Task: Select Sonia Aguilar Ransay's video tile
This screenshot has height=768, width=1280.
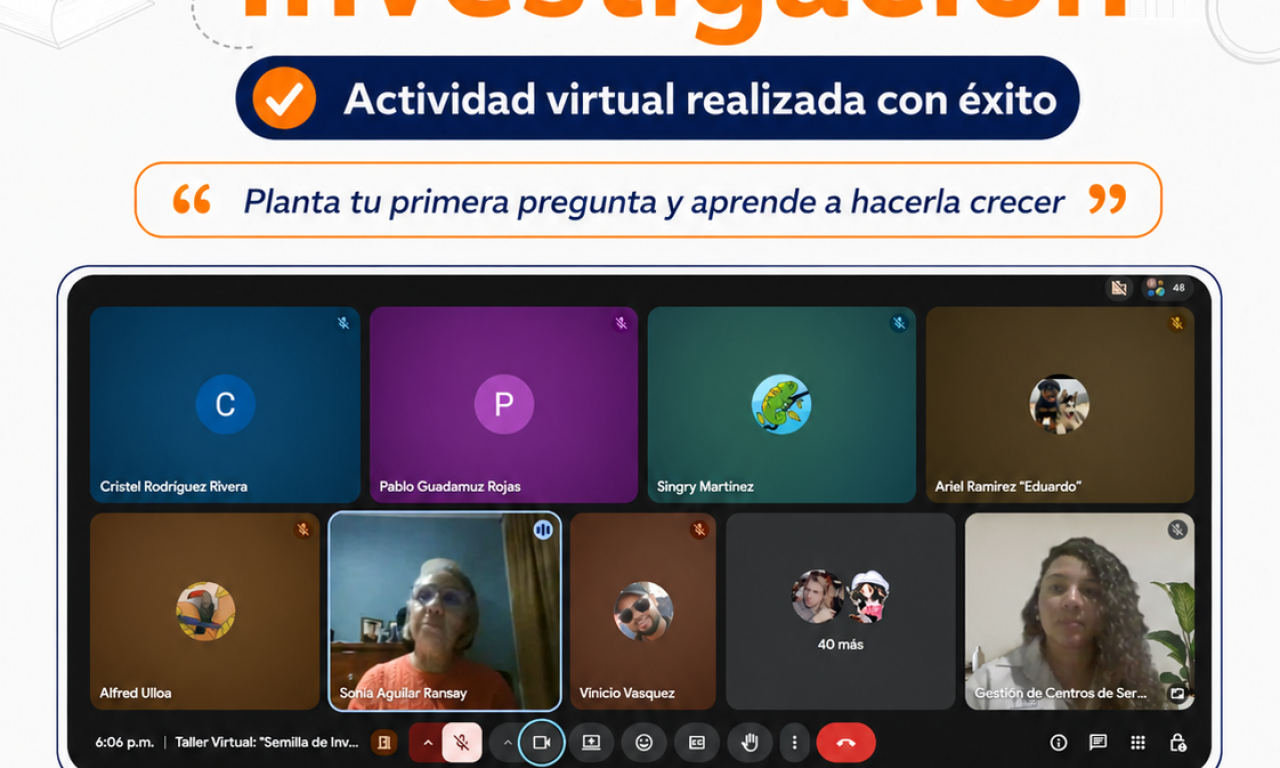Action: click(445, 612)
